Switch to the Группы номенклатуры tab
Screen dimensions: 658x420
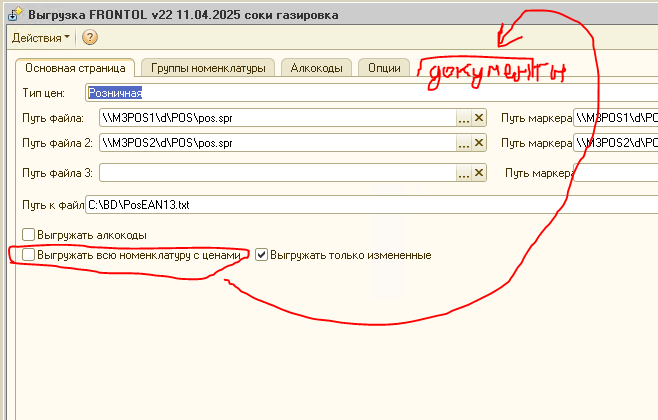(x=208, y=68)
